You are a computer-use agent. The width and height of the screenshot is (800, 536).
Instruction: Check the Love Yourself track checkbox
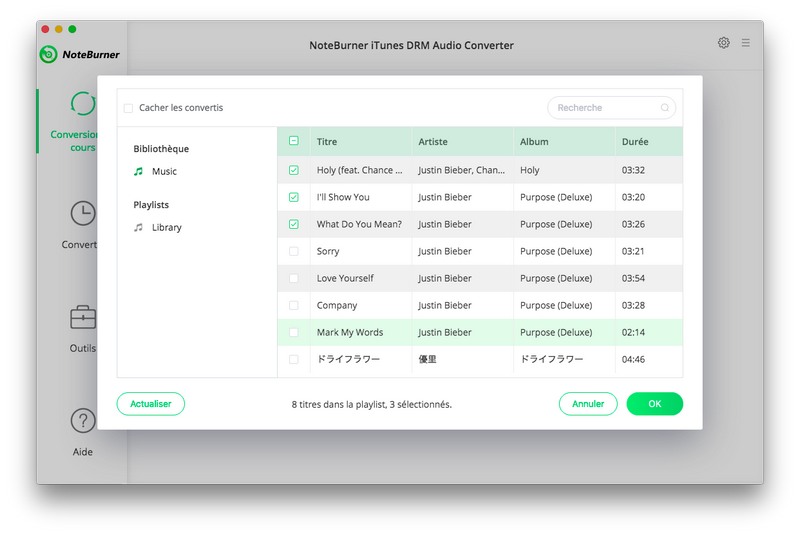294,278
